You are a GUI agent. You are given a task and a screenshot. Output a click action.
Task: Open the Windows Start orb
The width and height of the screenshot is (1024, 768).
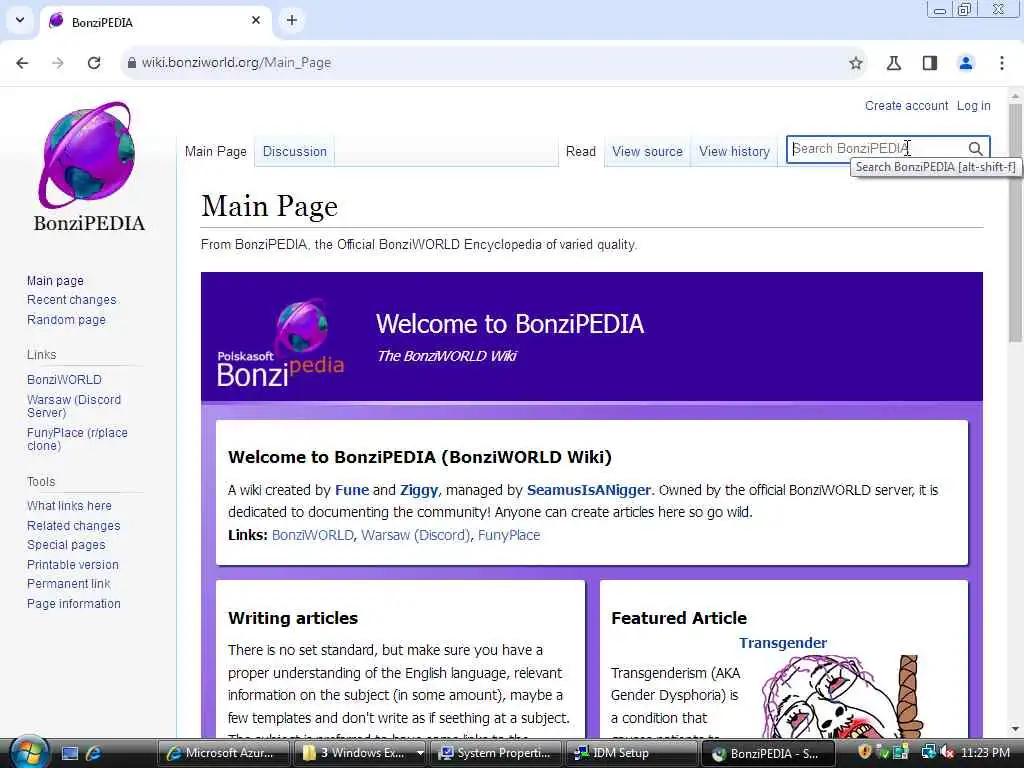(29, 752)
